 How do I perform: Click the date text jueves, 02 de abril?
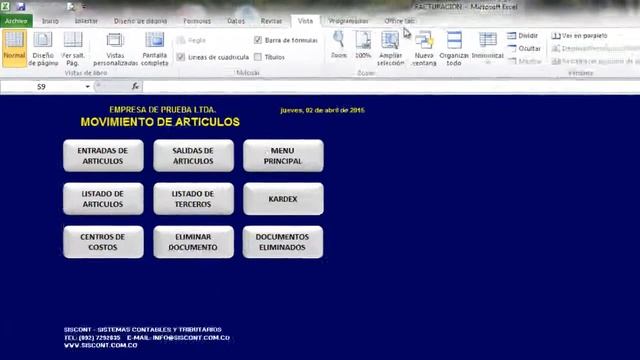[322, 110]
